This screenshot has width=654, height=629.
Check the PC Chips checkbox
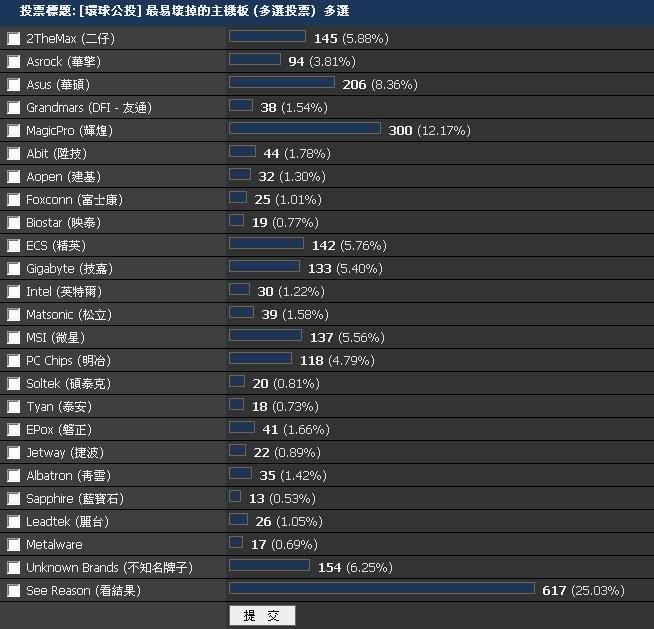coord(13,361)
